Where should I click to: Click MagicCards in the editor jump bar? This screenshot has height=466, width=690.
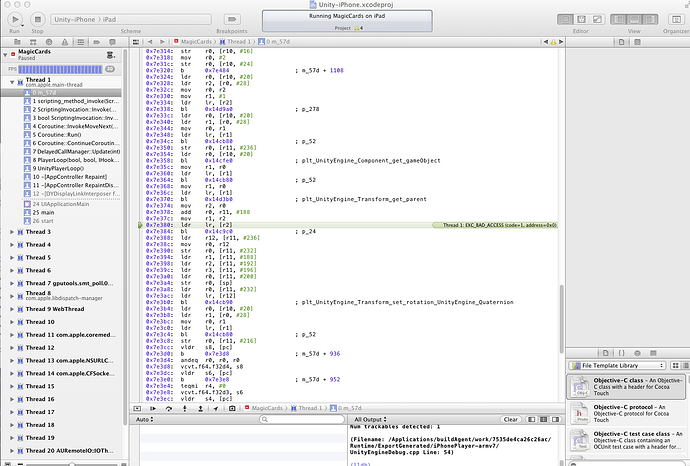point(192,42)
